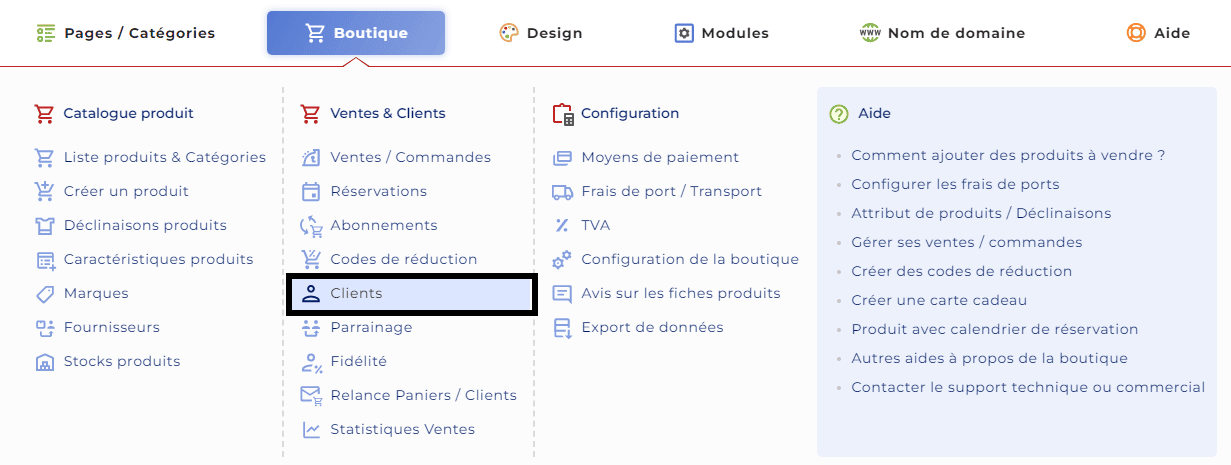The width and height of the screenshot is (1231, 465).
Task: Open Codes de réduction page
Action: click(403, 259)
